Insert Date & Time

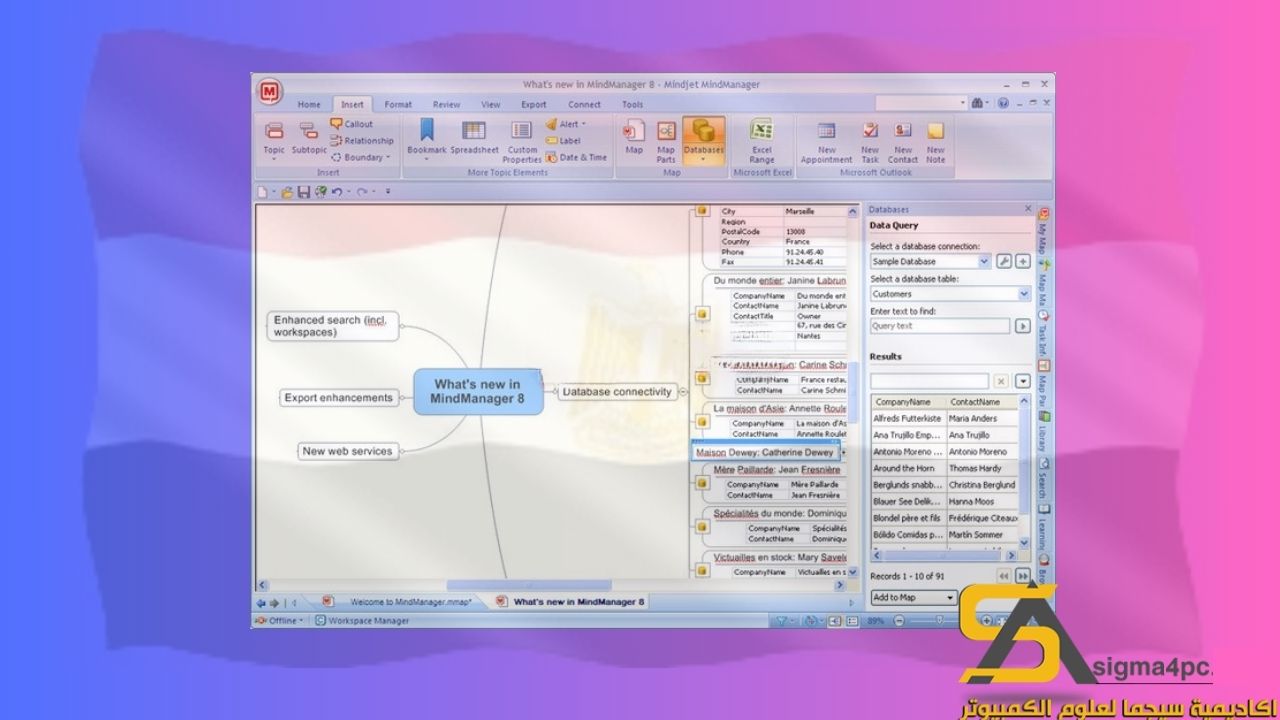[576, 157]
